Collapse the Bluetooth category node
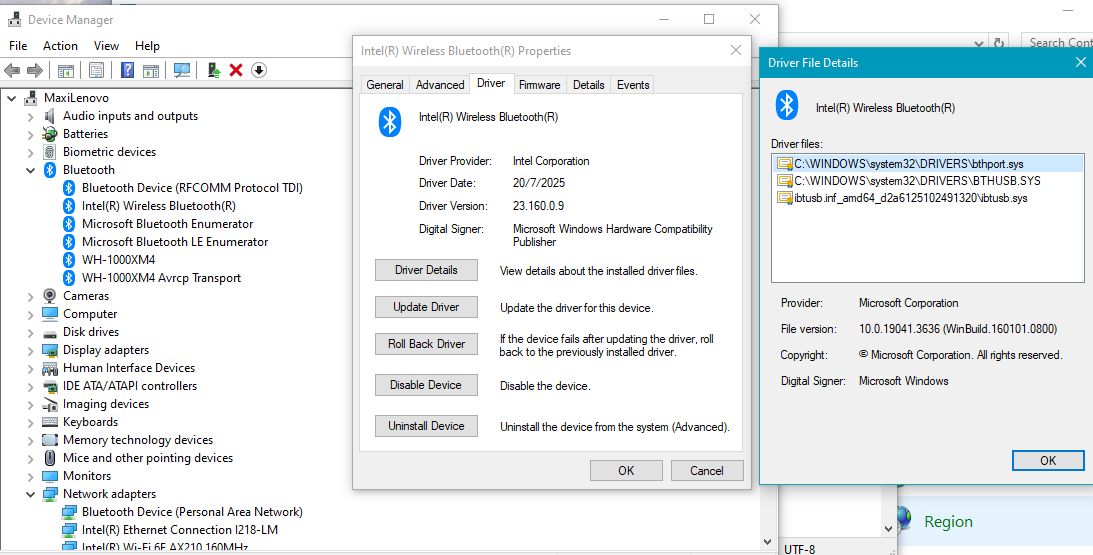 (x=31, y=170)
